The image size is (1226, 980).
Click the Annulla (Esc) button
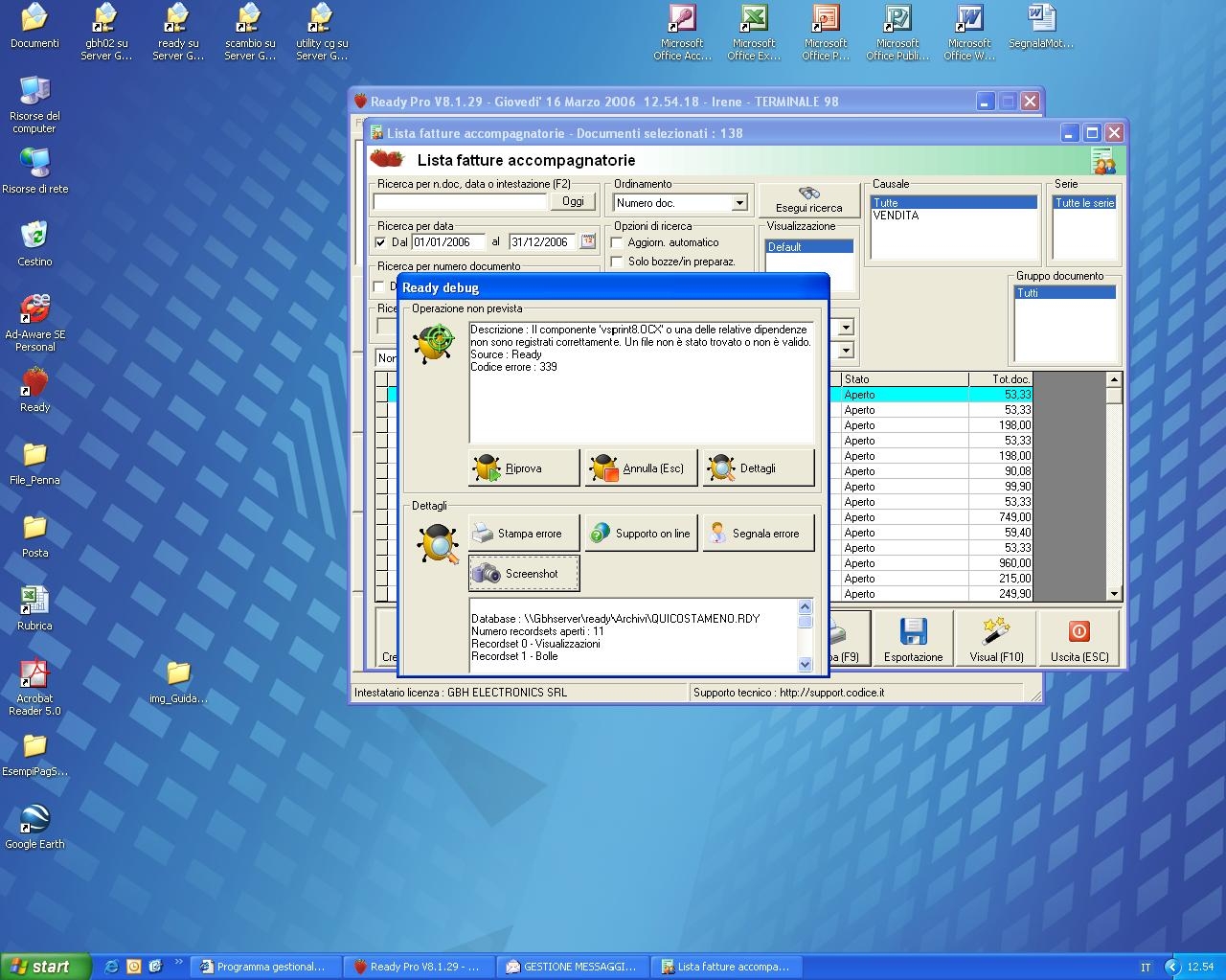[641, 468]
